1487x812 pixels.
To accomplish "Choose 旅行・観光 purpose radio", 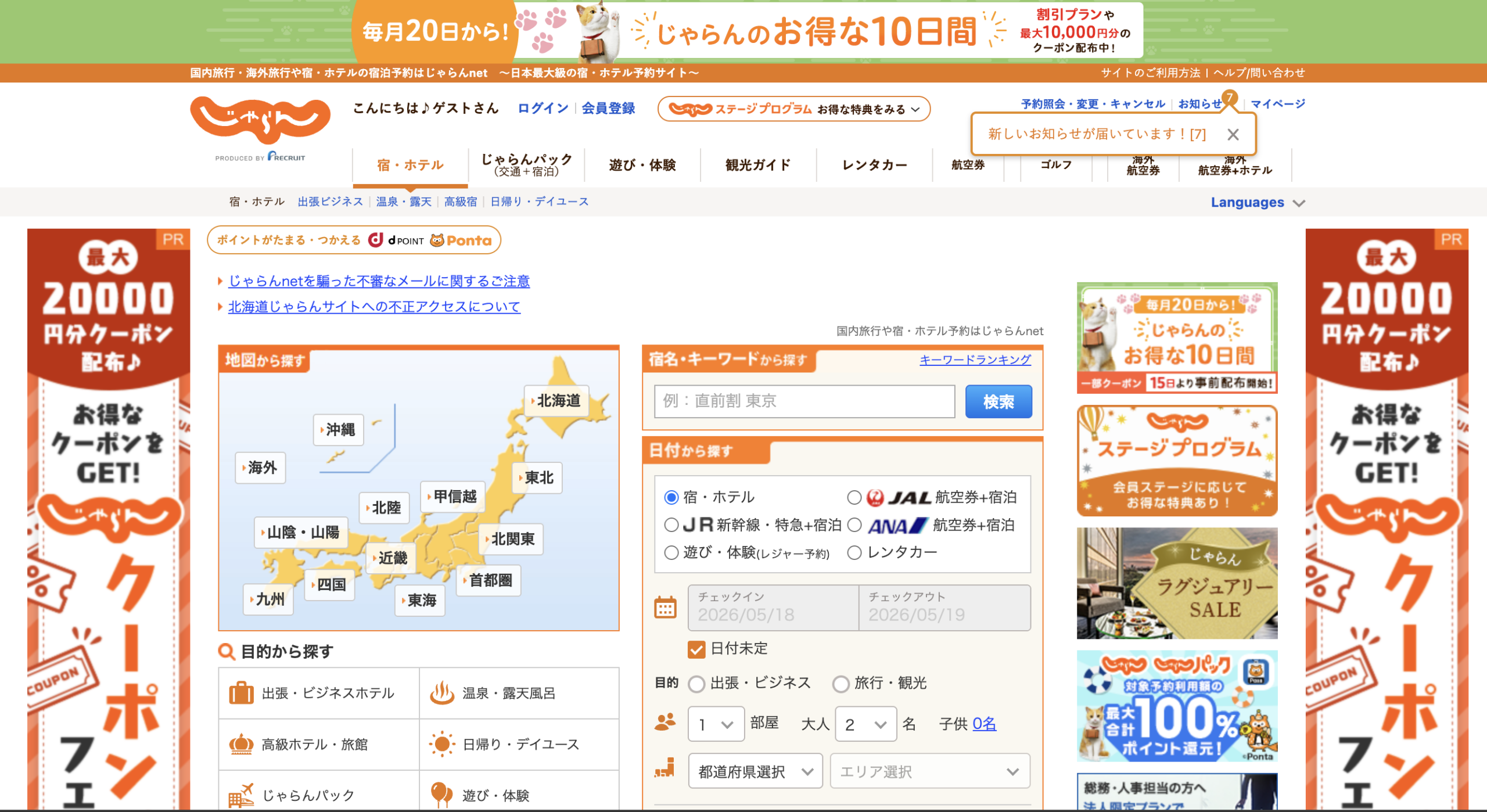I will [x=841, y=684].
